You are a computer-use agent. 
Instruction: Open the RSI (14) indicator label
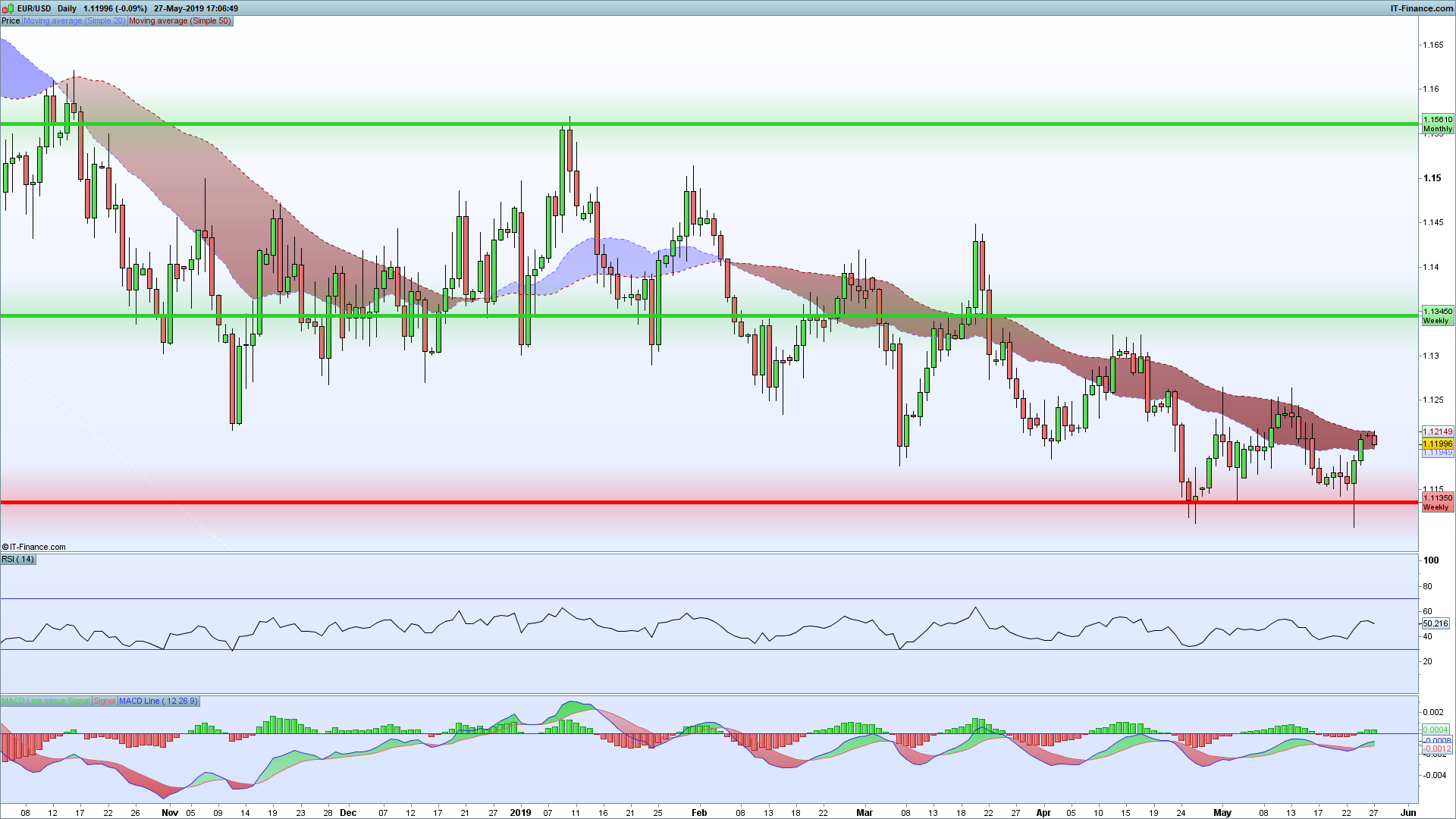click(18, 560)
